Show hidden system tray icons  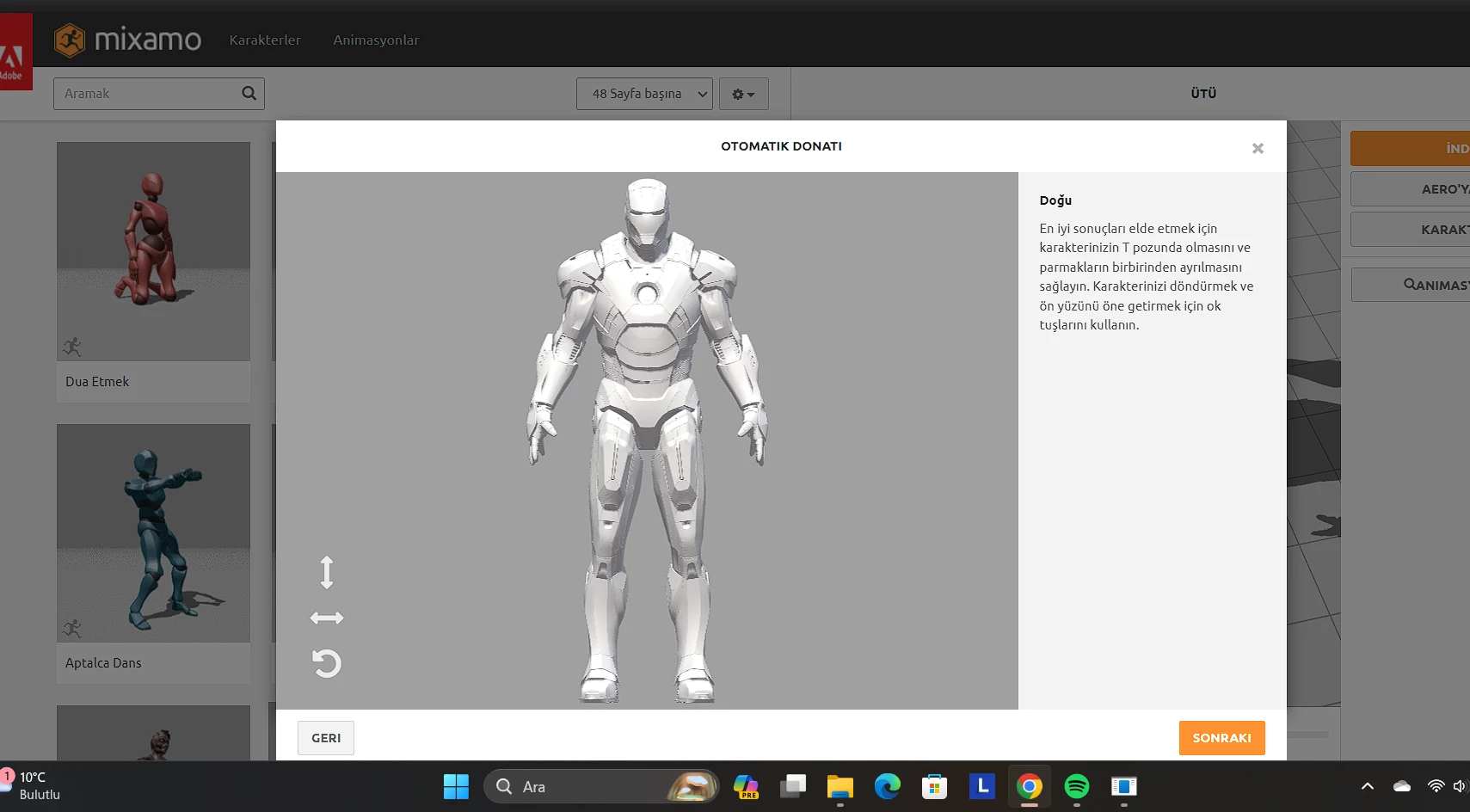pyautogui.click(x=1368, y=786)
